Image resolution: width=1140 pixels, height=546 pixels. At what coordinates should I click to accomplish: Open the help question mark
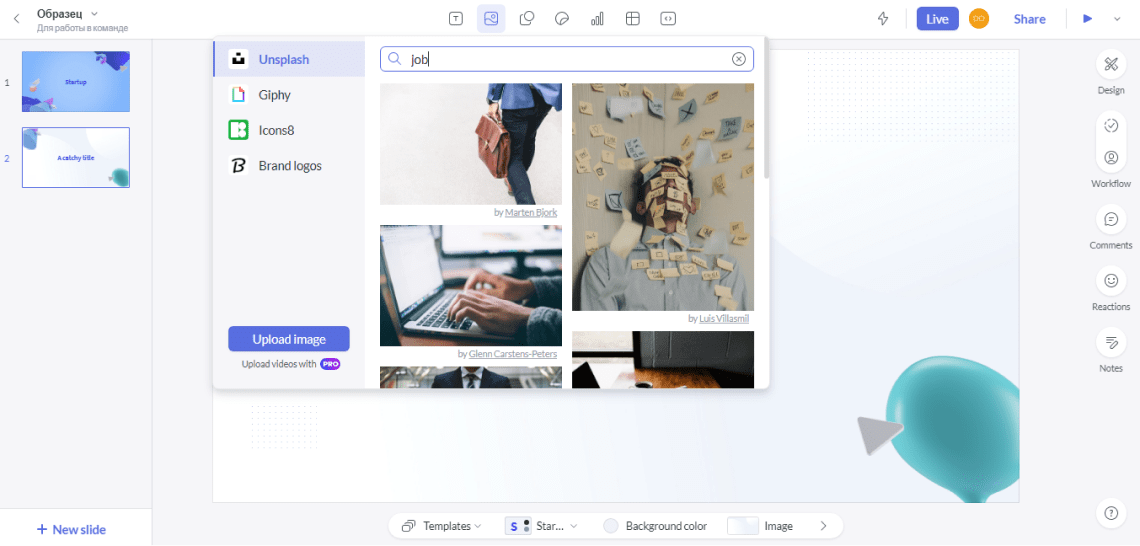pos(1110,513)
